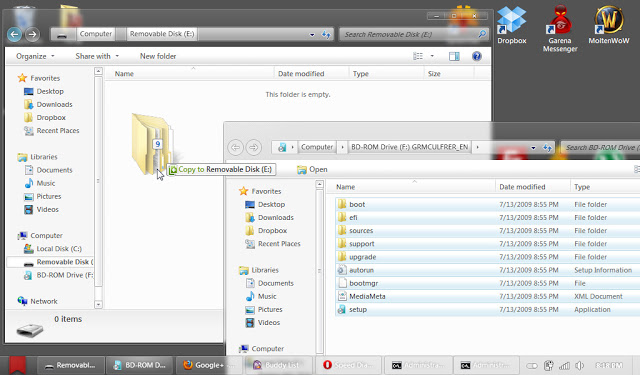Open Documents library in Removable Disk sidebar
The width and height of the screenshot is (640, 375).
click(48, 170)
